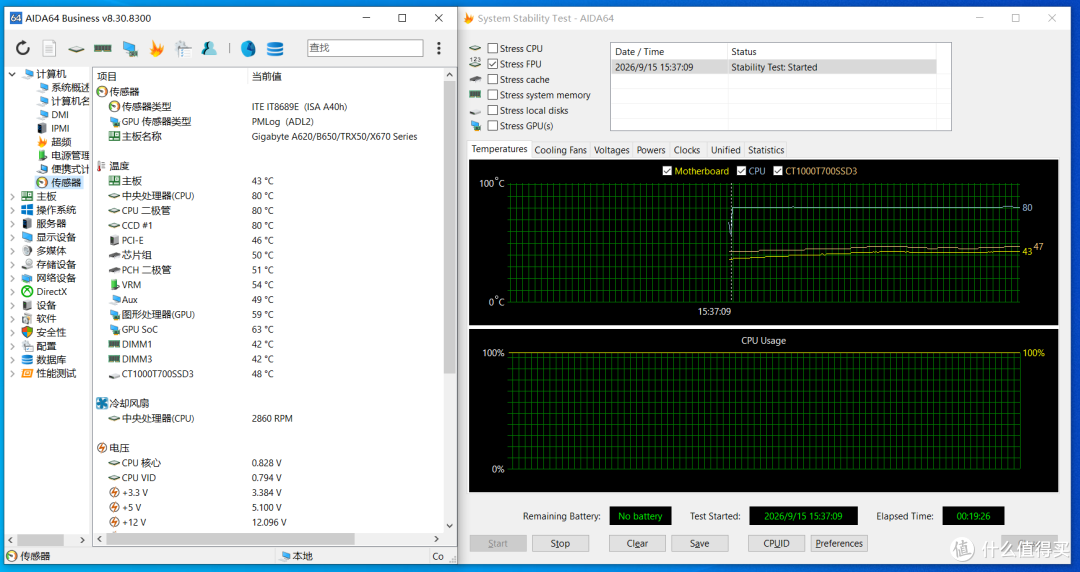Viewport: 1080px width, 572px height.
Task: Toggle CT1000T700SSD3 graph legend checkbox
Action: [x=778, y=171]
